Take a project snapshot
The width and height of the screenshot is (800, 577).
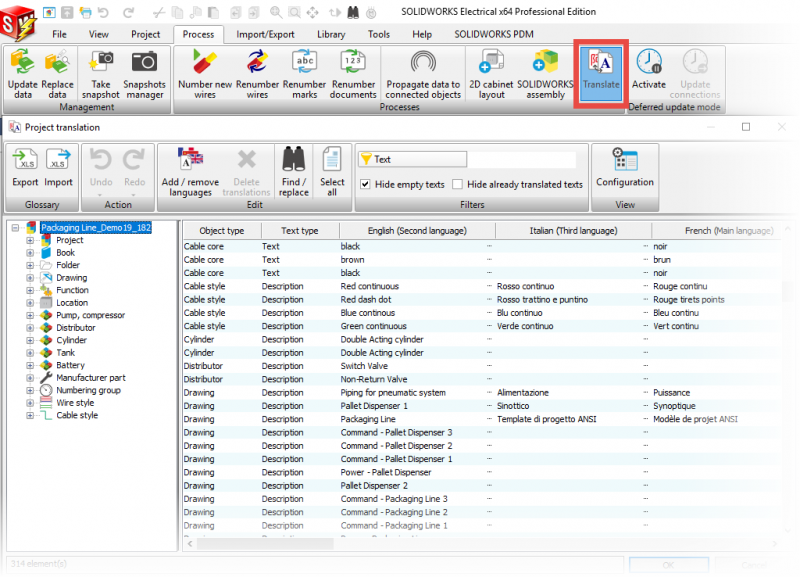click(101, 73)
